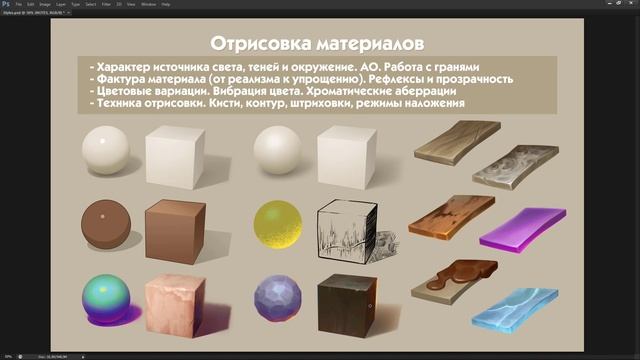Open the Help menu
Image resolution: width=640 pixels, height=360 pixels.
pos(166,4)
